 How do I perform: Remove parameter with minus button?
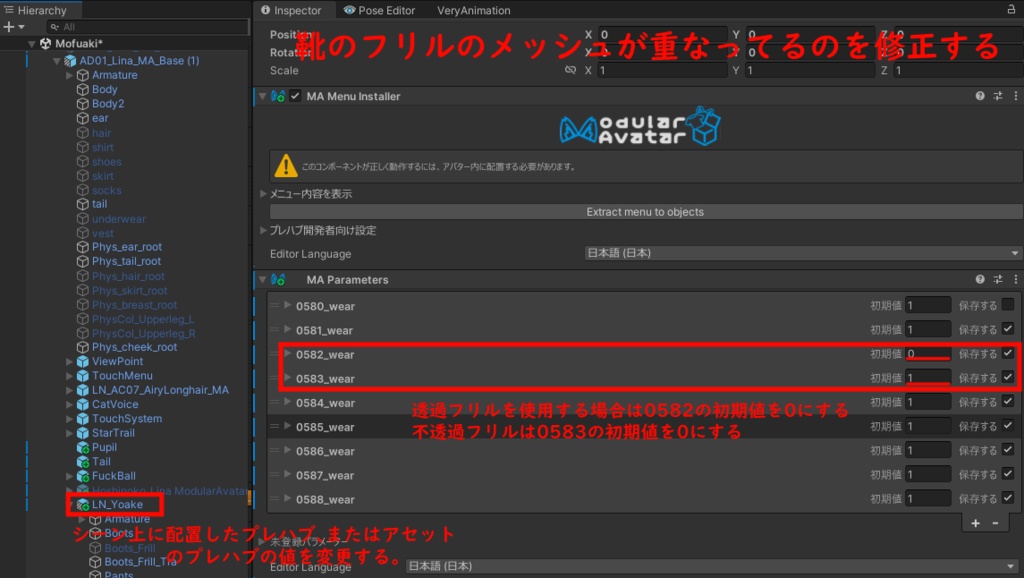995,523
